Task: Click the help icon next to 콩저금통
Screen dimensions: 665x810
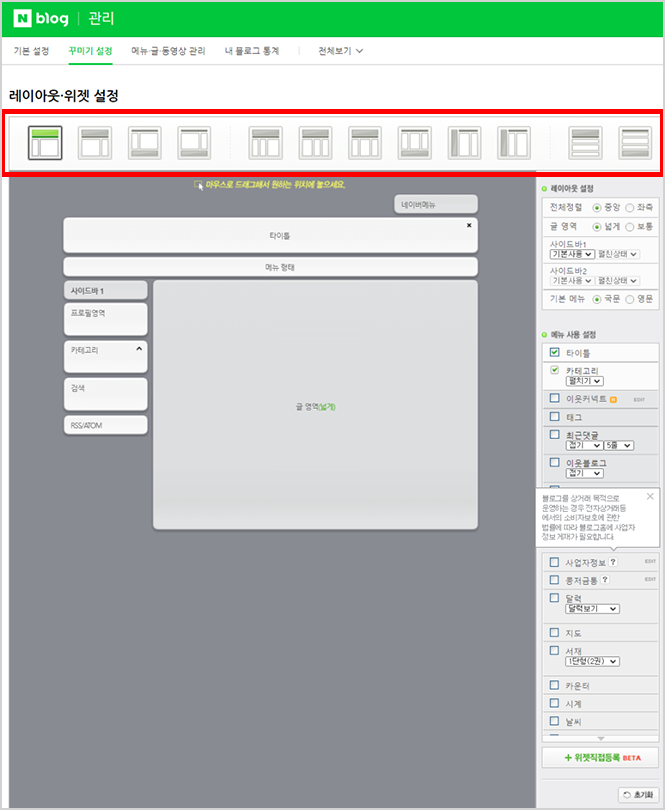Action: [x=605, y=580]
